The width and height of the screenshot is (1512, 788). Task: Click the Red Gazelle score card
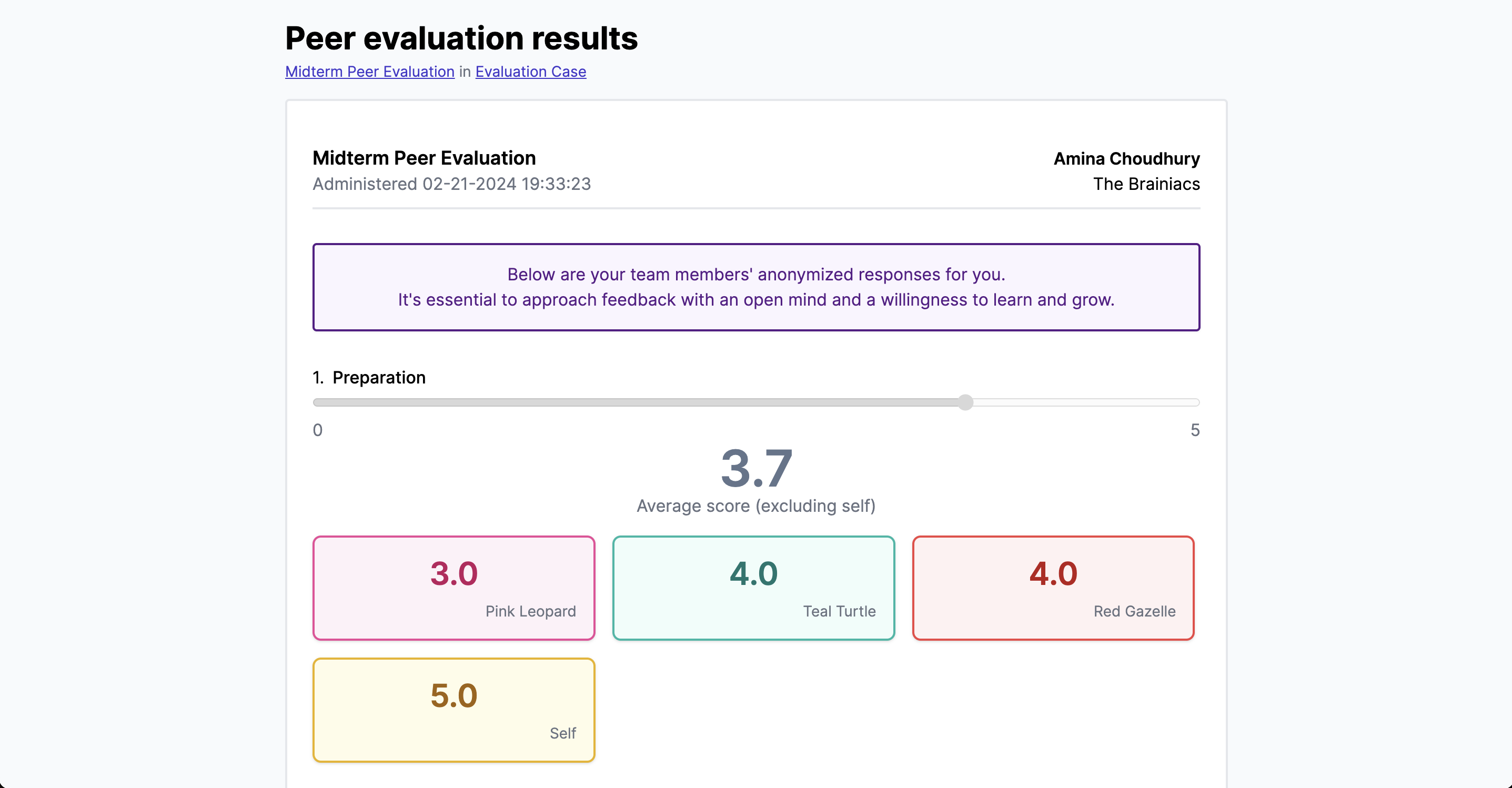(x=1053, y=588)
